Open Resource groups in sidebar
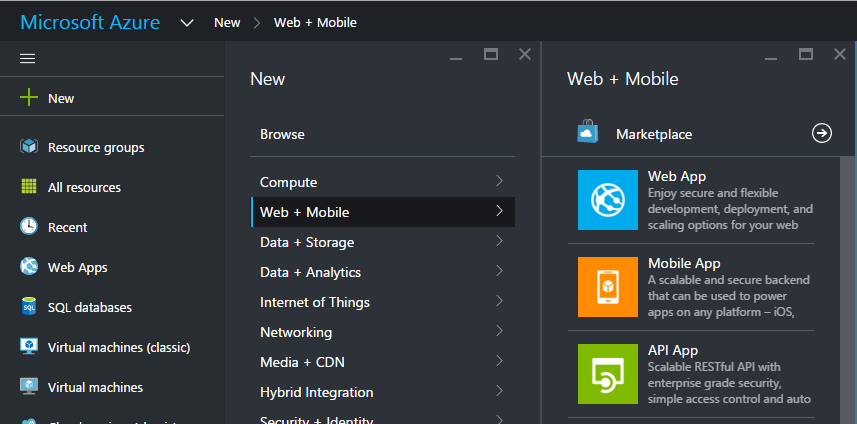Image resolution: width=857 pixels, height=424 pixels. (96, 148)
